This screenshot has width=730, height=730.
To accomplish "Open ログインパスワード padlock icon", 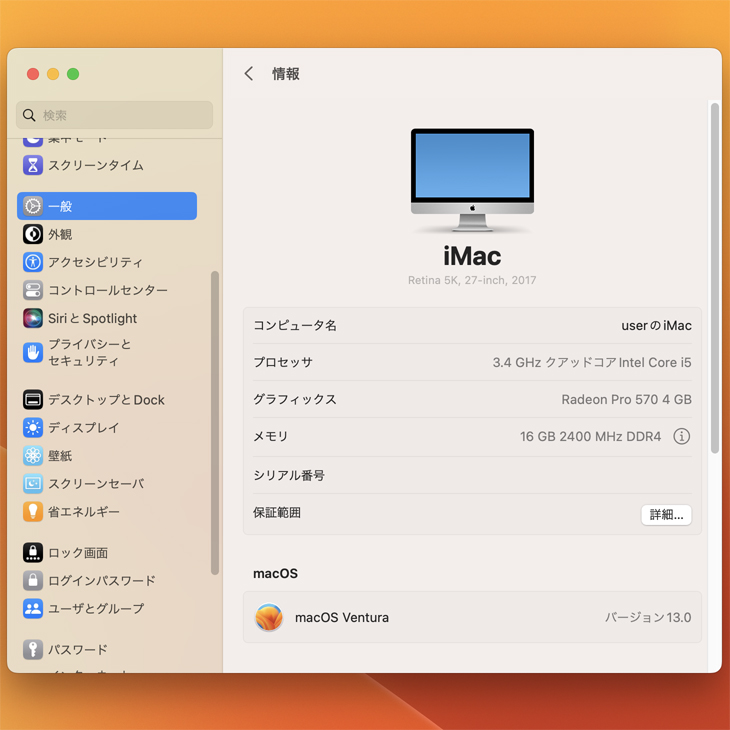I will (x=33, y=581).
